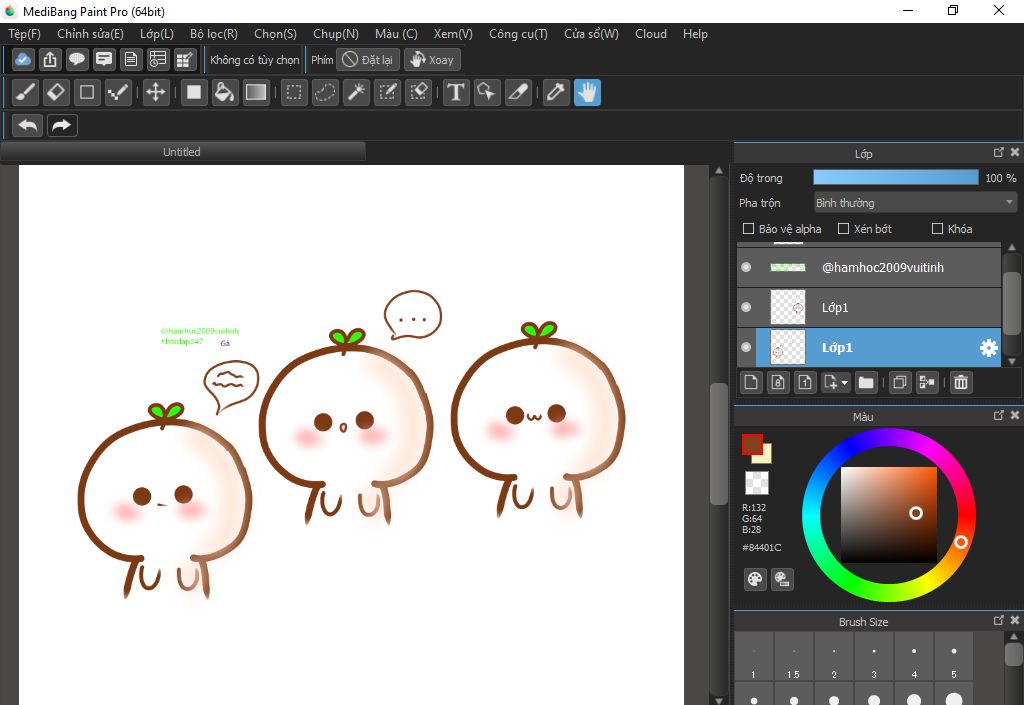Choose the Bucket fill tool
The width and height of the screenshot is (1024, 705).
224,92
